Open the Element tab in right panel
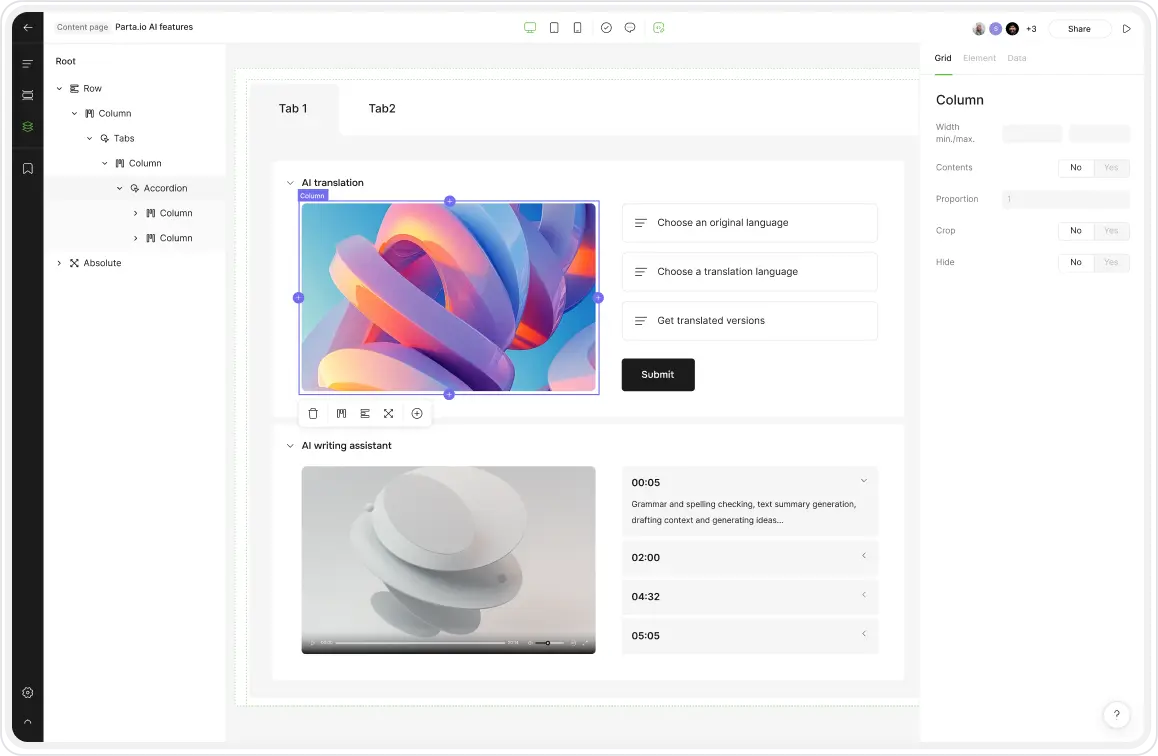The height and width of the screenshot is (756, 1158). pos(979,58)
